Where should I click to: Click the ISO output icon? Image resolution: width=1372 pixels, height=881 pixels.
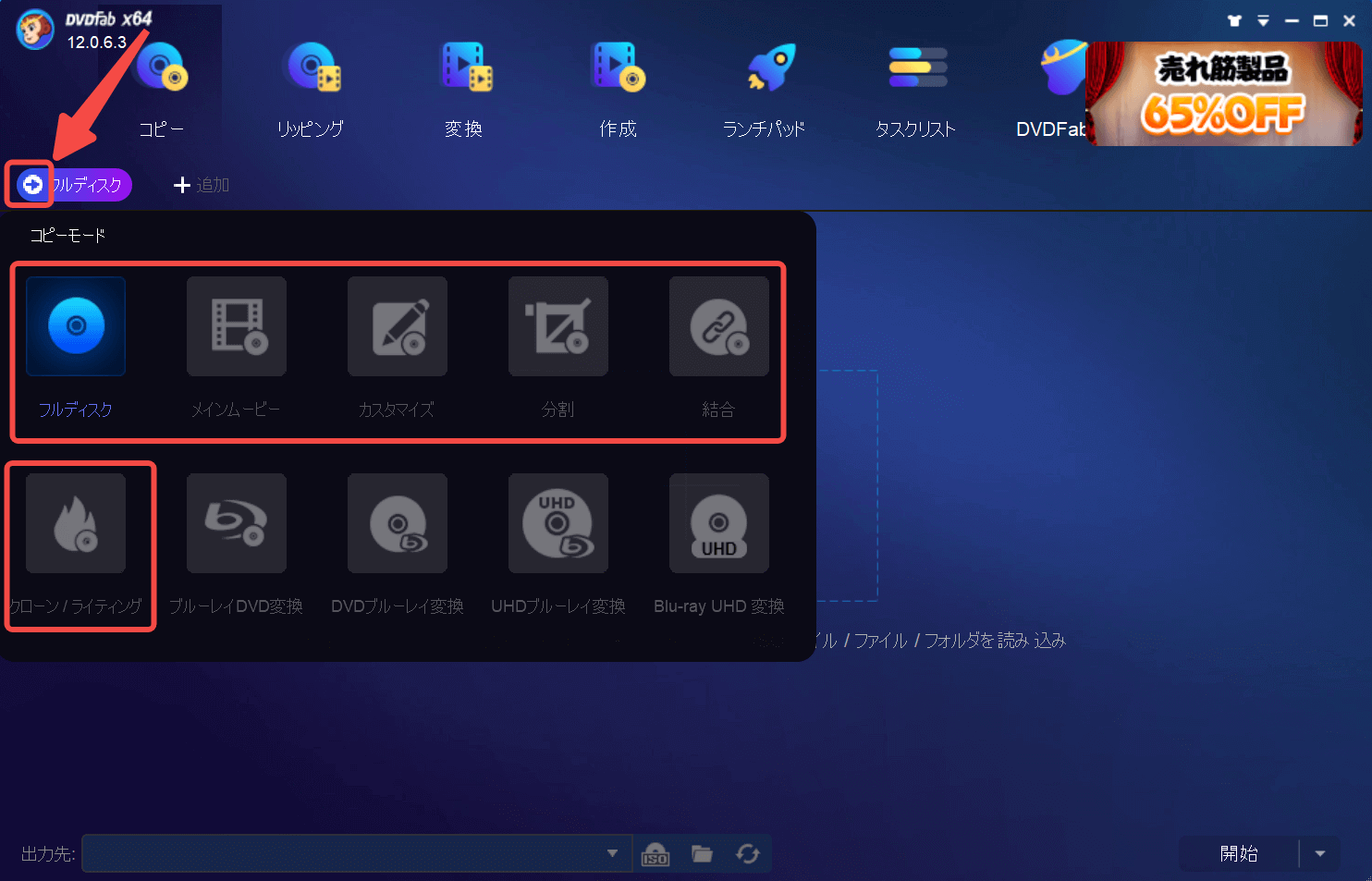tap(655, 854)
